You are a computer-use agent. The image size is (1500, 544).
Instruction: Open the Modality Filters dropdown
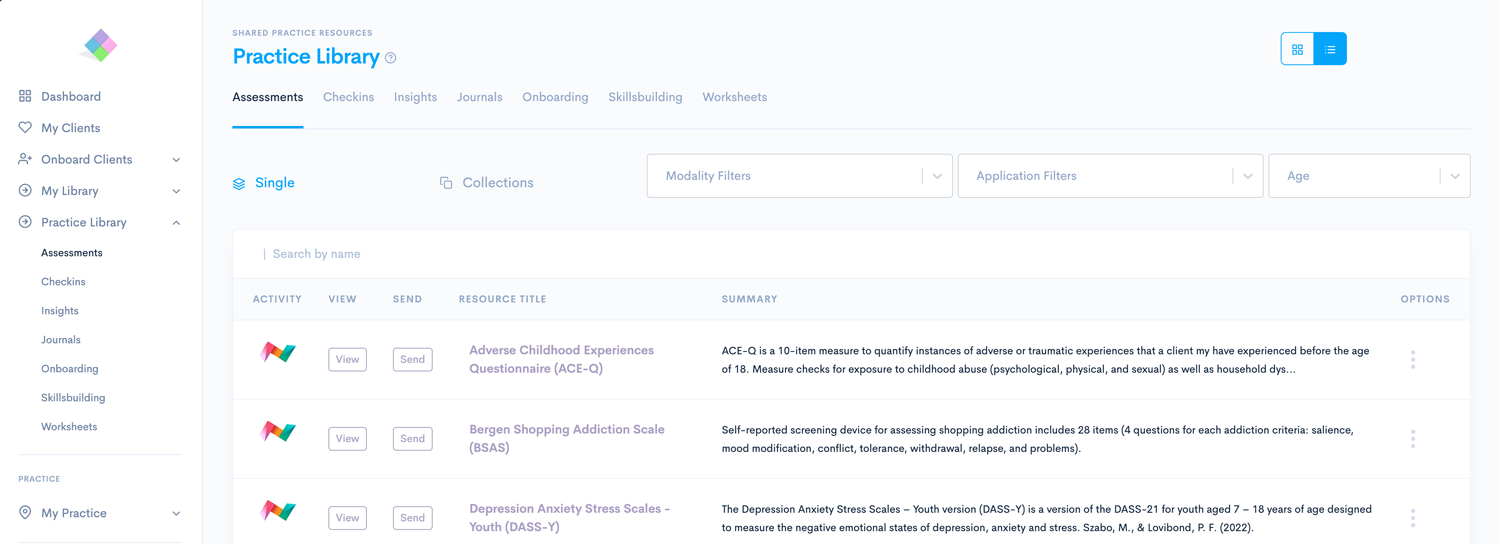click(800, 176)
